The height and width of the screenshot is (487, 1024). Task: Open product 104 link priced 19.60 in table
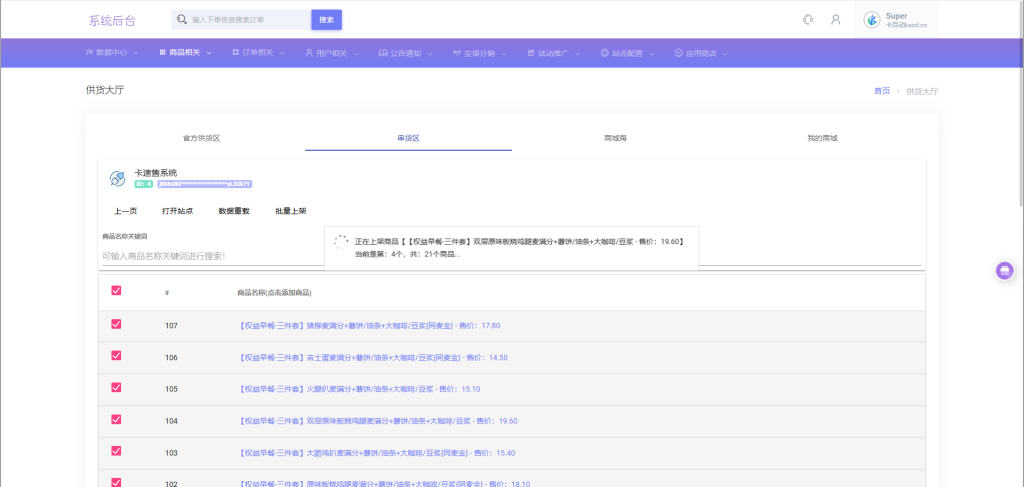[377, 421]
